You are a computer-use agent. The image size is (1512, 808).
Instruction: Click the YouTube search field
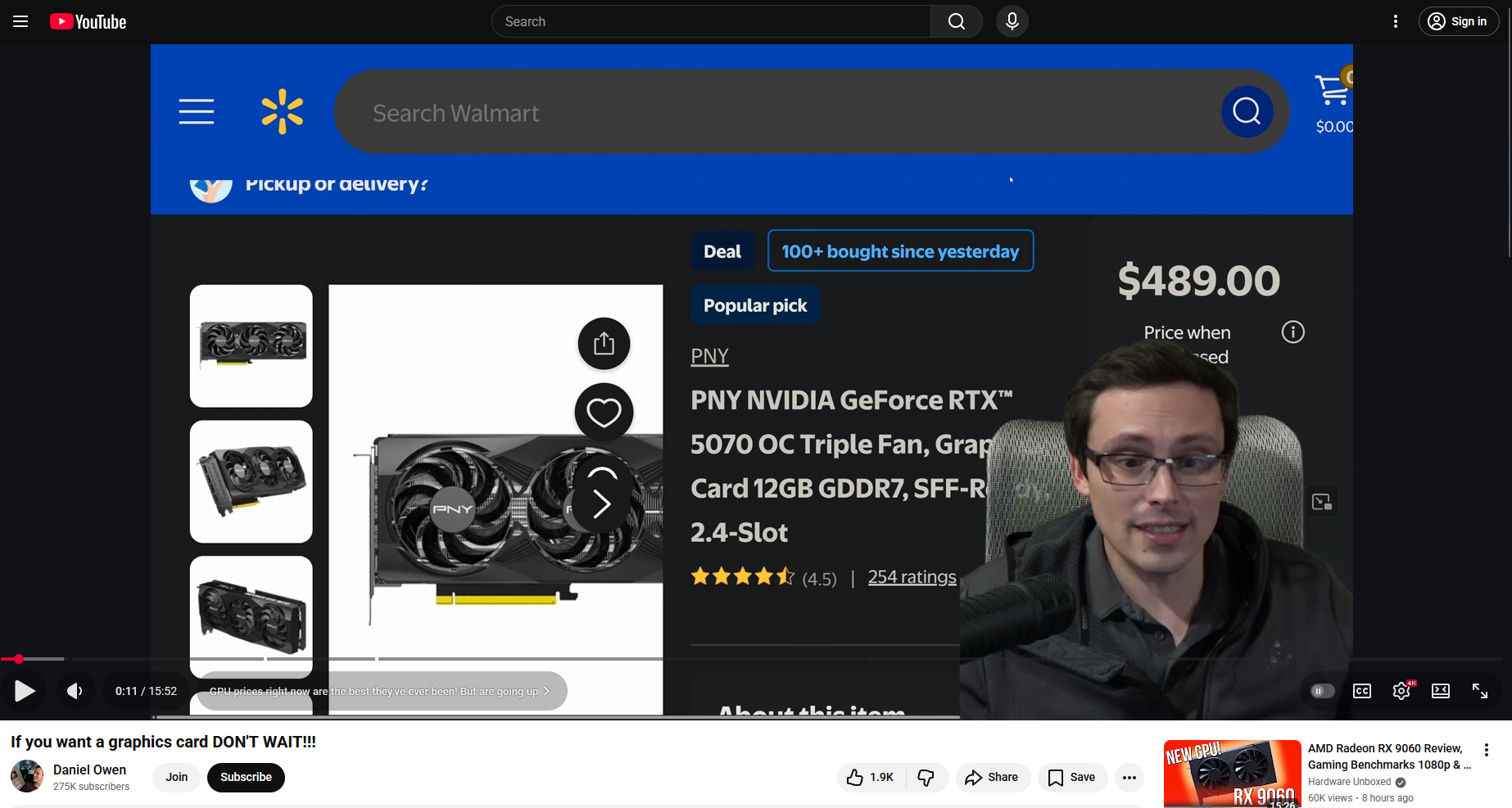(x=711, y=21)
